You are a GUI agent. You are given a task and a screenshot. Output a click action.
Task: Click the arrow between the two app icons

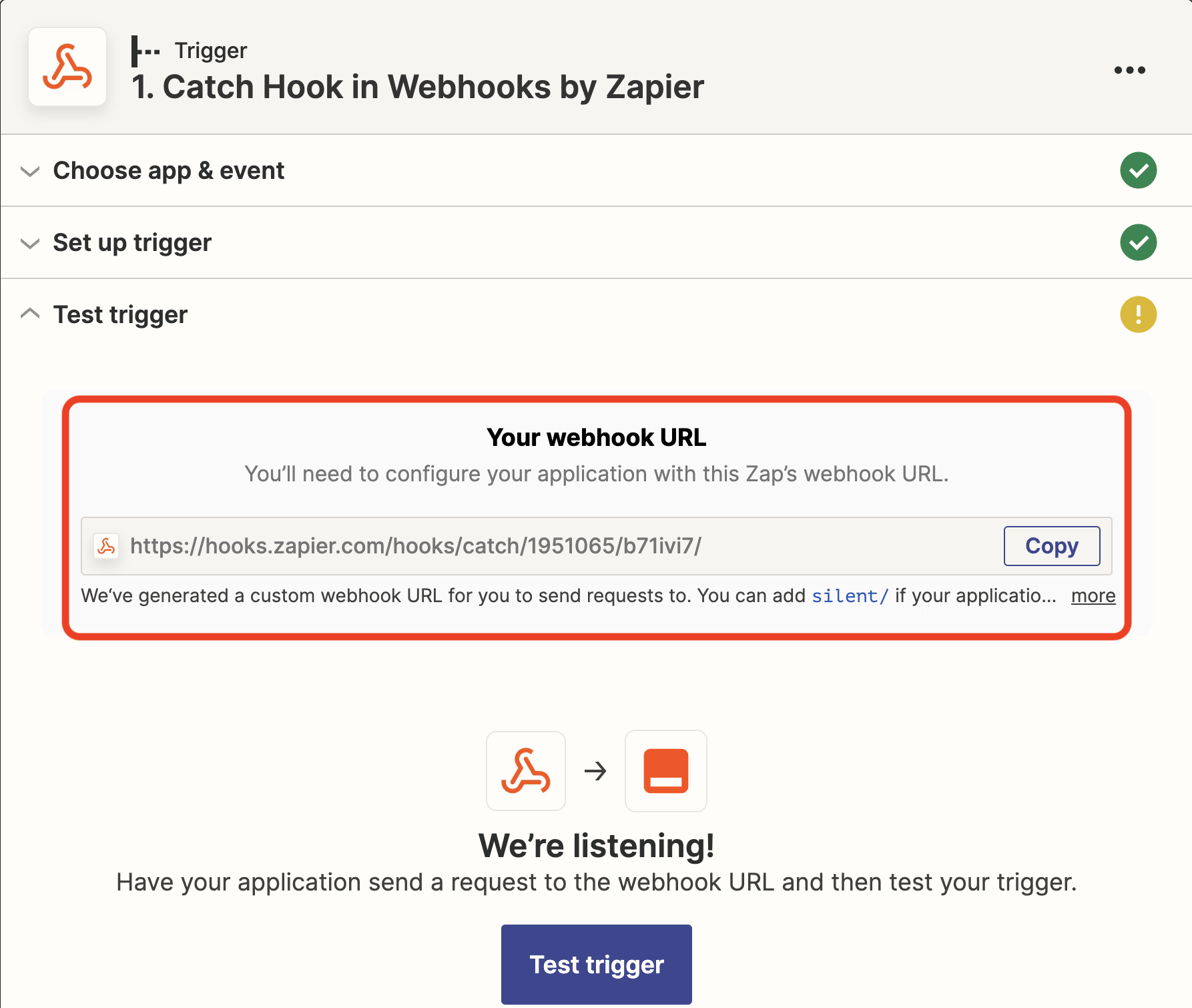point(595,772)
